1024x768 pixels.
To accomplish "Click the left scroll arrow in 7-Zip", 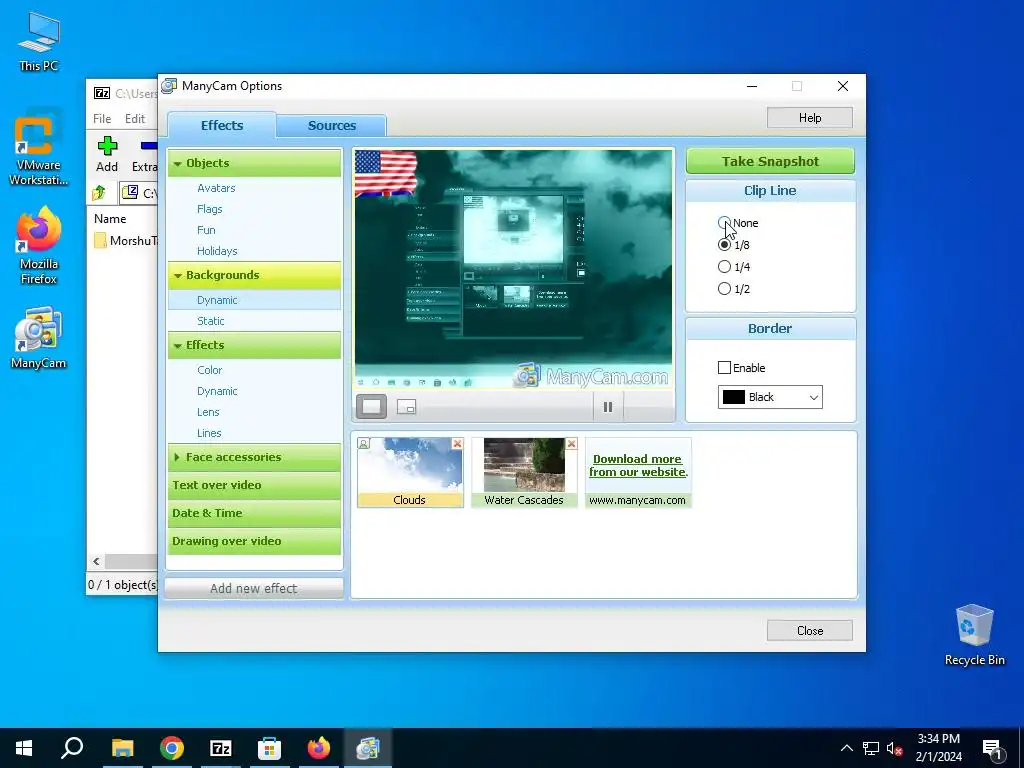I will (x=97, y=561).
